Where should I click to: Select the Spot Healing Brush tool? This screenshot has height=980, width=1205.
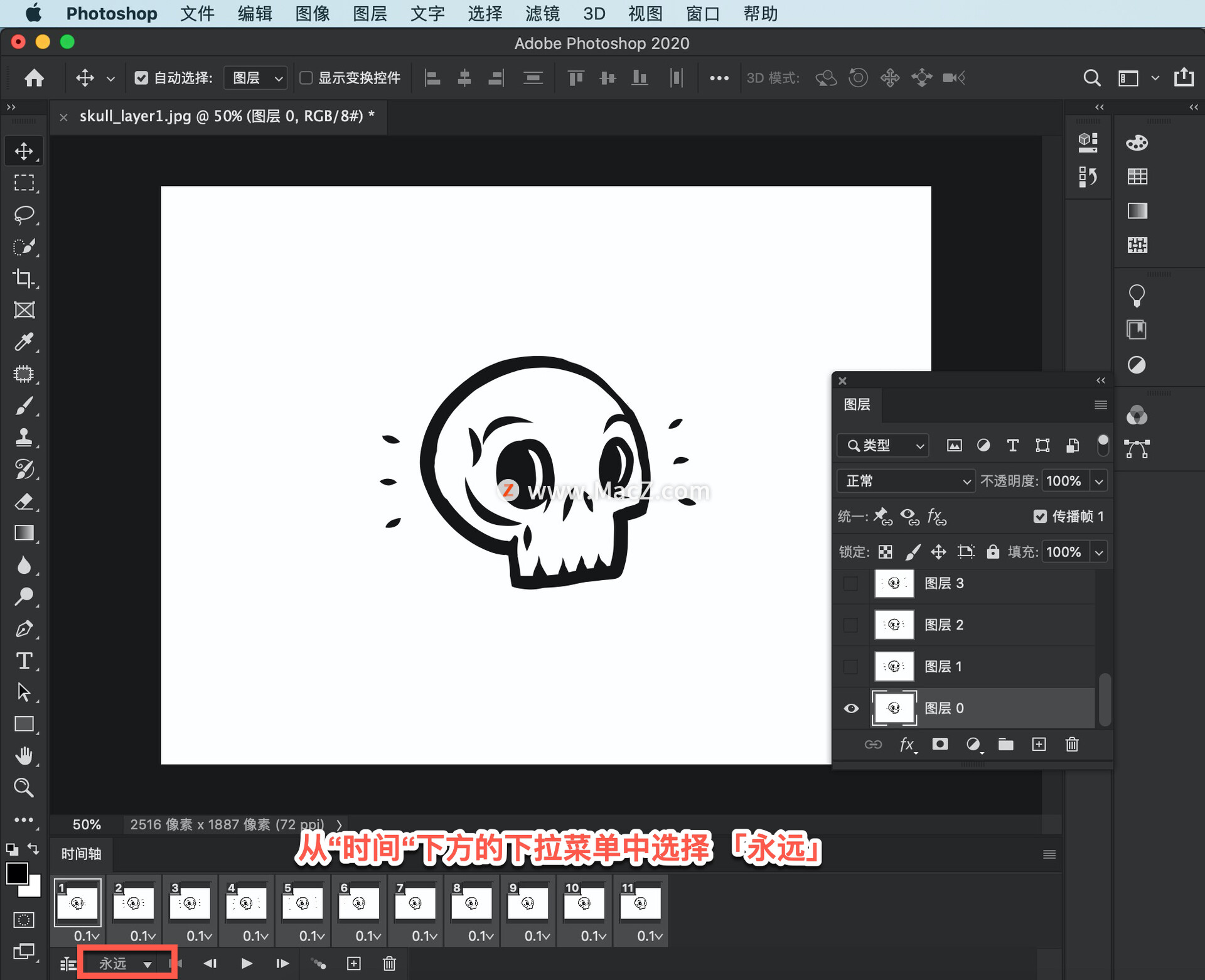(24, 374)
